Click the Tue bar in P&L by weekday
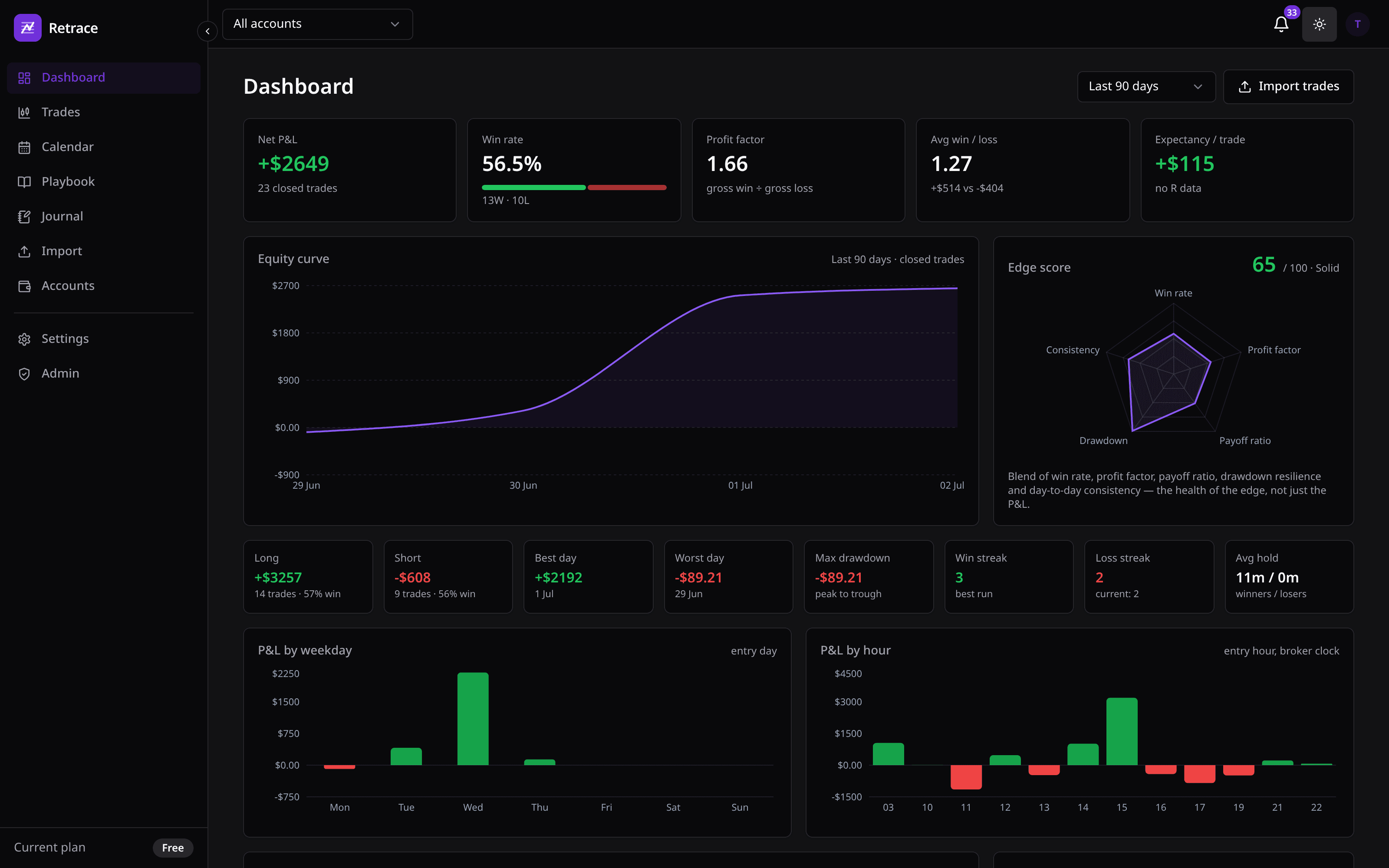Image resolution: width=1389 pixels, height=868 pixels. [x=406, y=756]
